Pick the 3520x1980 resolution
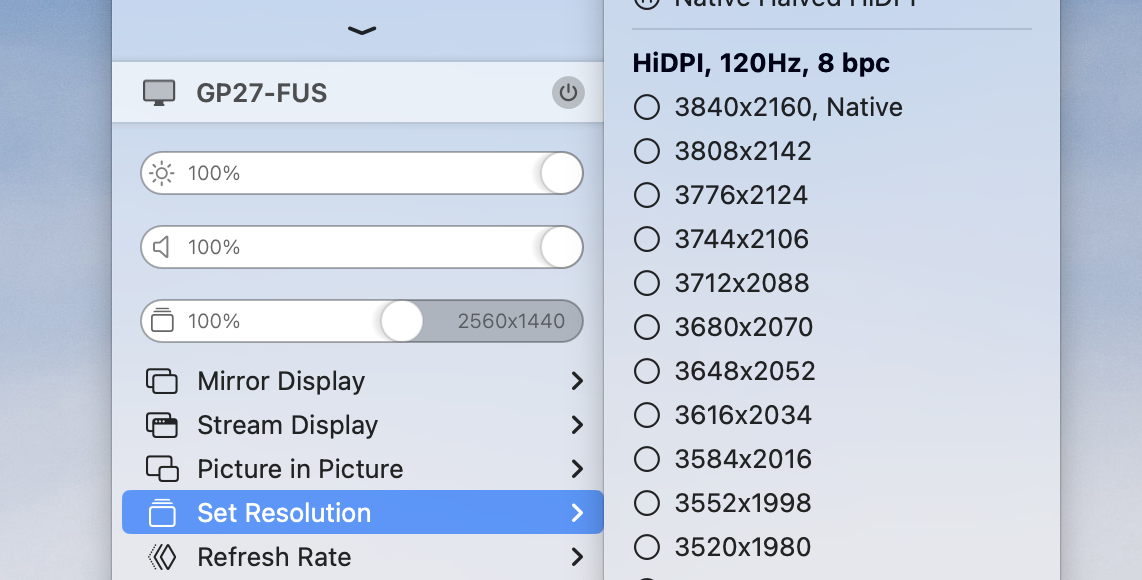Image resolution: width=1142 pixels, height=580 pixels. (x=647, y=547)
